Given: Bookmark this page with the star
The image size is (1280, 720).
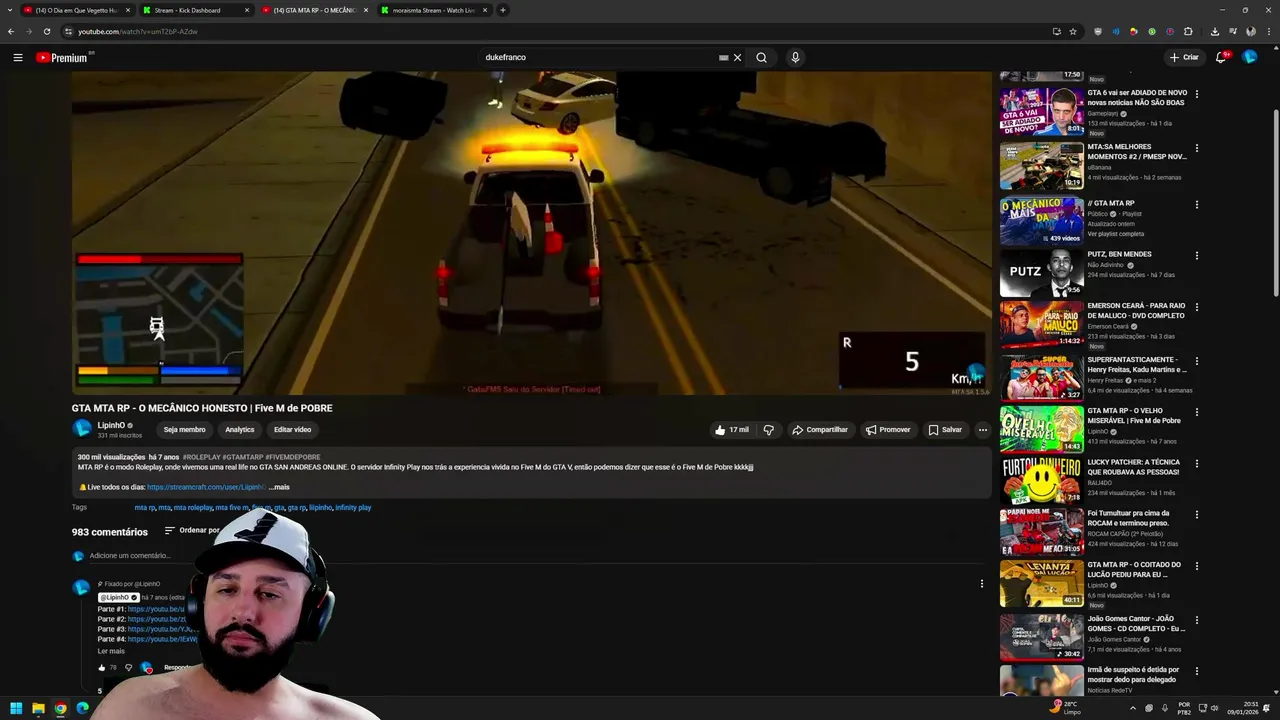Looking at the screenshot, I should (x=1073, y=31).
